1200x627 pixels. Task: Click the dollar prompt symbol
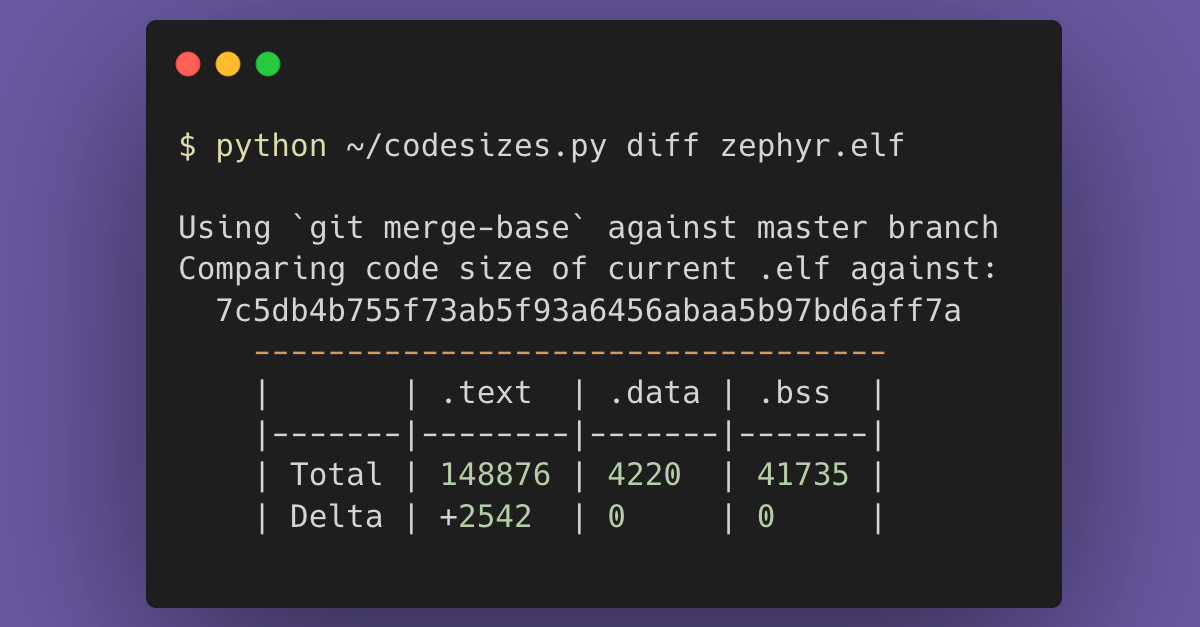[188, 146]
